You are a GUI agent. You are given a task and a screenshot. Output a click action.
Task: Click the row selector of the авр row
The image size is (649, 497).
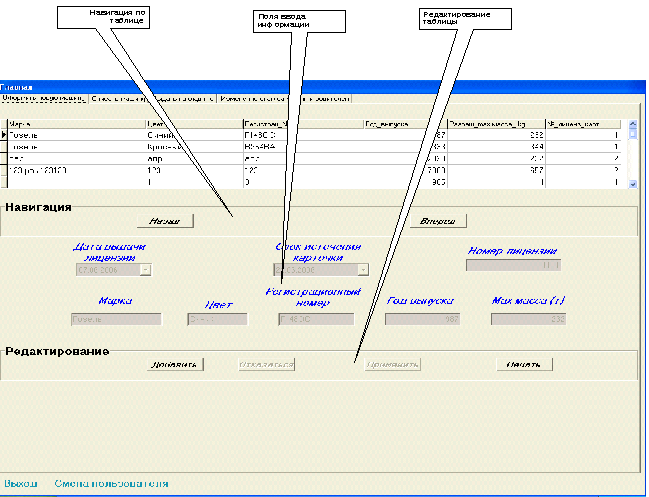pos(4,158)
